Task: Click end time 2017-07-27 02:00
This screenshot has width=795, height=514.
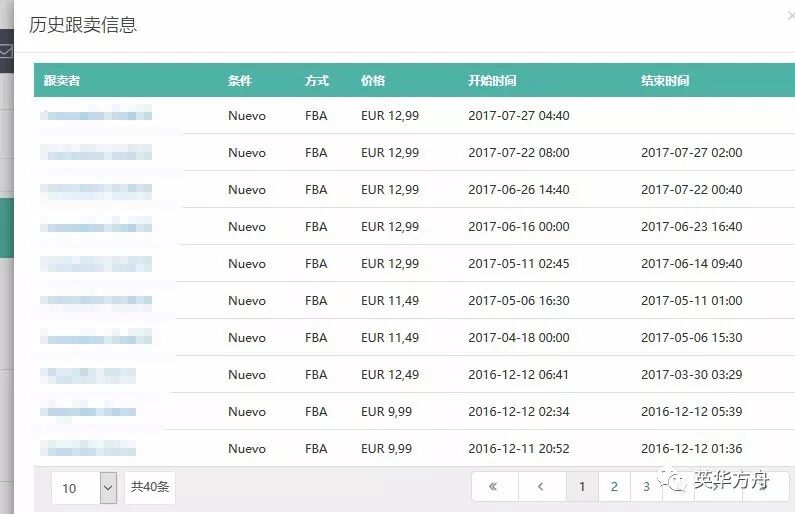Action: point(692,153)
